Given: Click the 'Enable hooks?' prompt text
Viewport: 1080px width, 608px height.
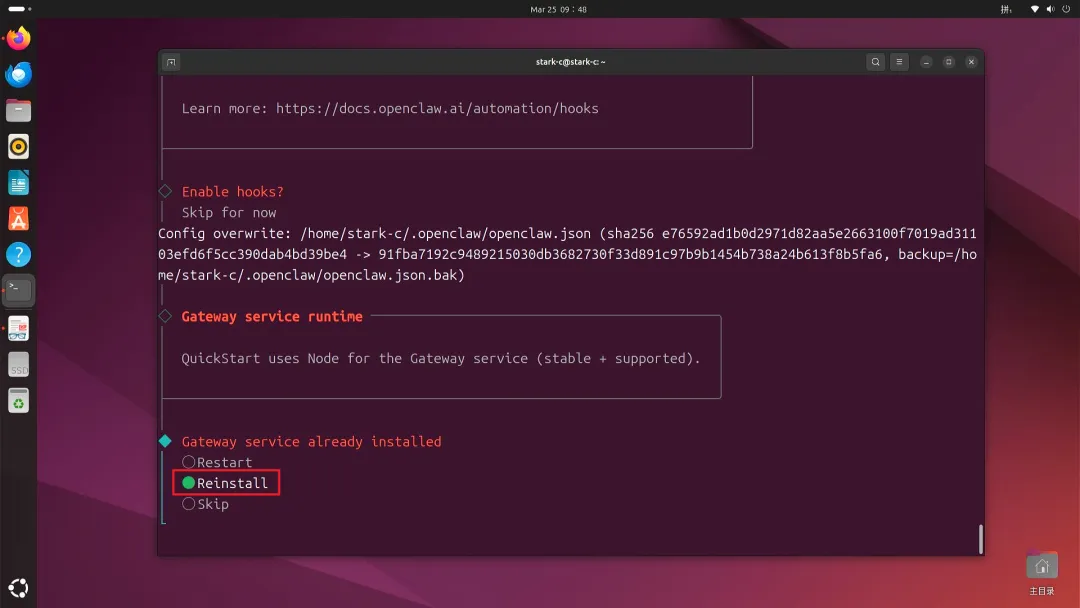Looking at the screenshot, I should (233, 191).
